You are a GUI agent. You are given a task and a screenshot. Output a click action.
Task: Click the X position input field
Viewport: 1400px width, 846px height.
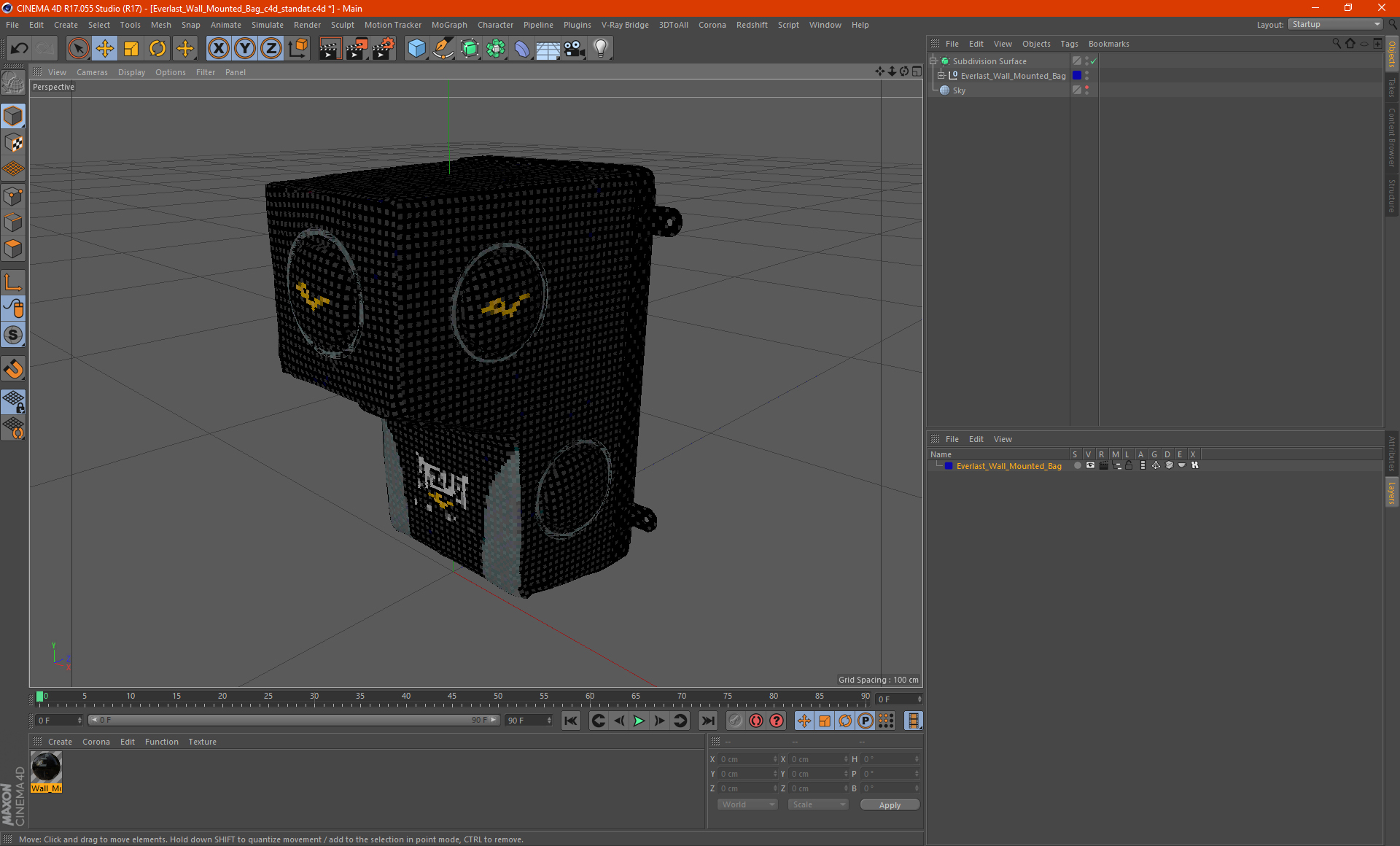(747, 759)
